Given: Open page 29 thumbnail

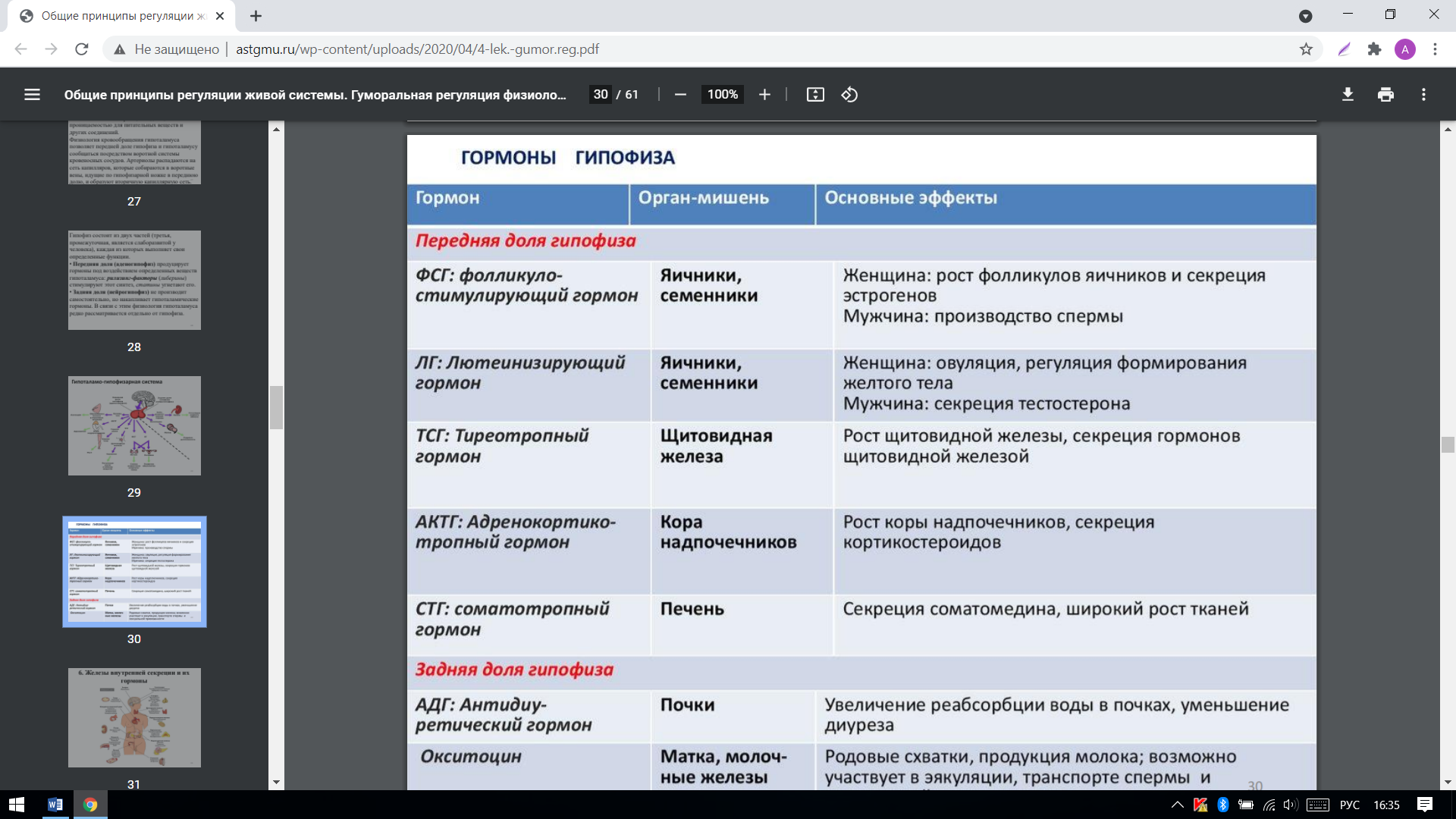Looking at the screenshot, I should [x=134, y=425].
